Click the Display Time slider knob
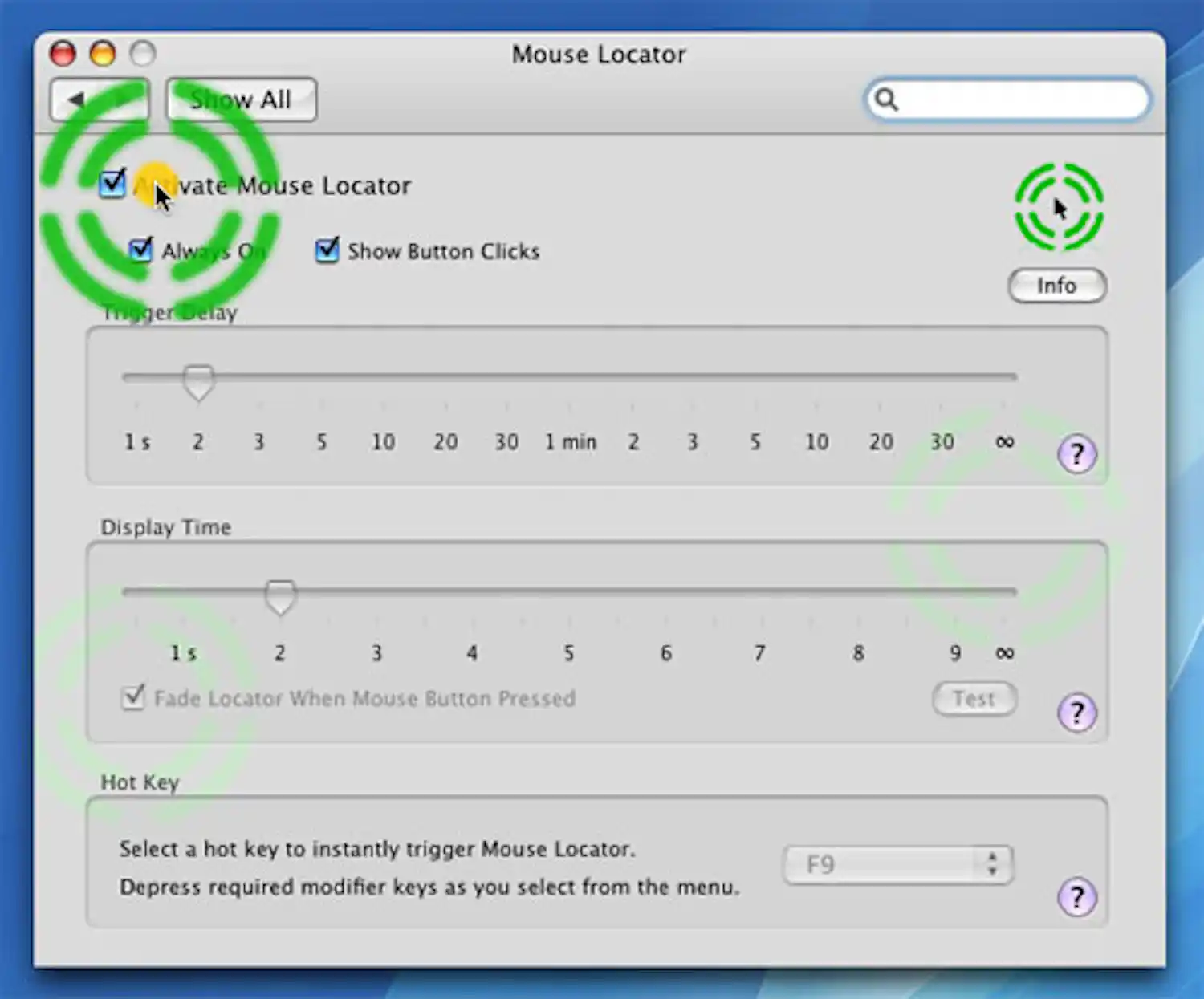 point(280,596)
